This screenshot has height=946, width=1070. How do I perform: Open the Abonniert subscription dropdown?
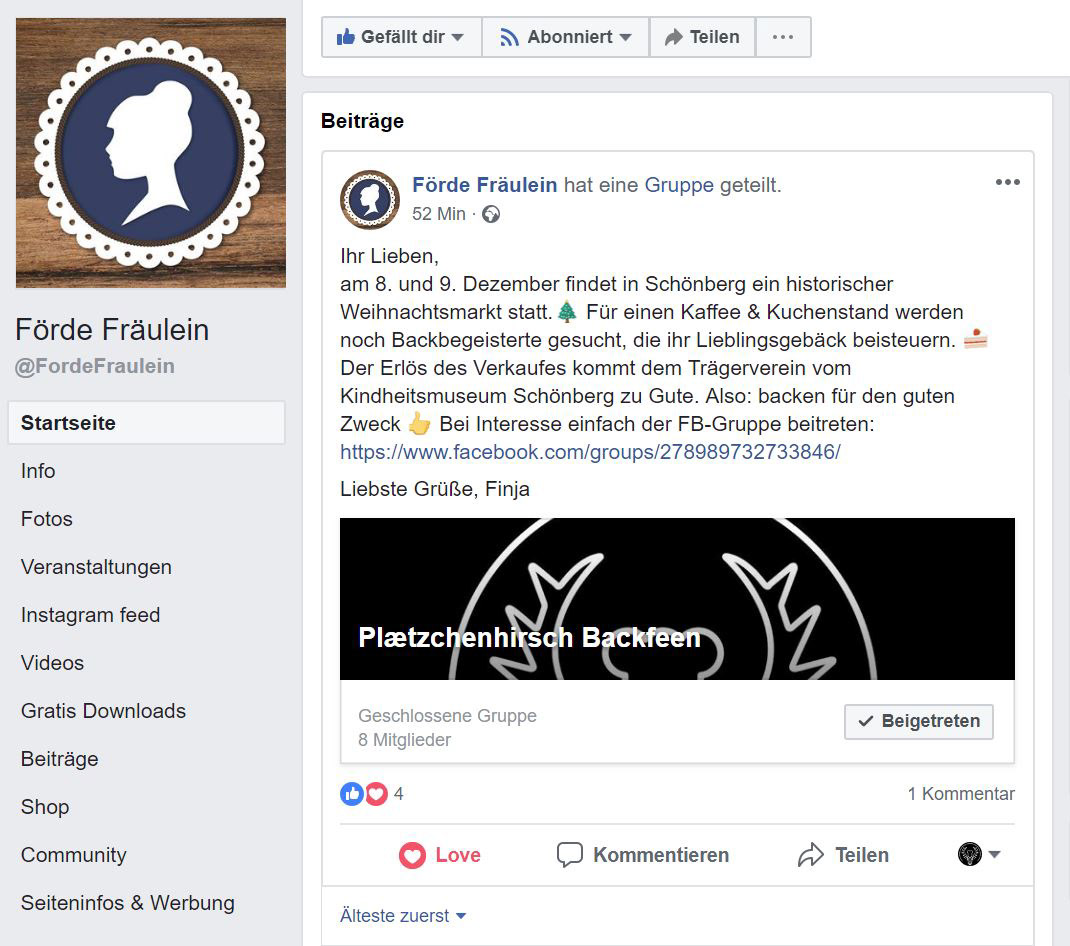point(566,37)
